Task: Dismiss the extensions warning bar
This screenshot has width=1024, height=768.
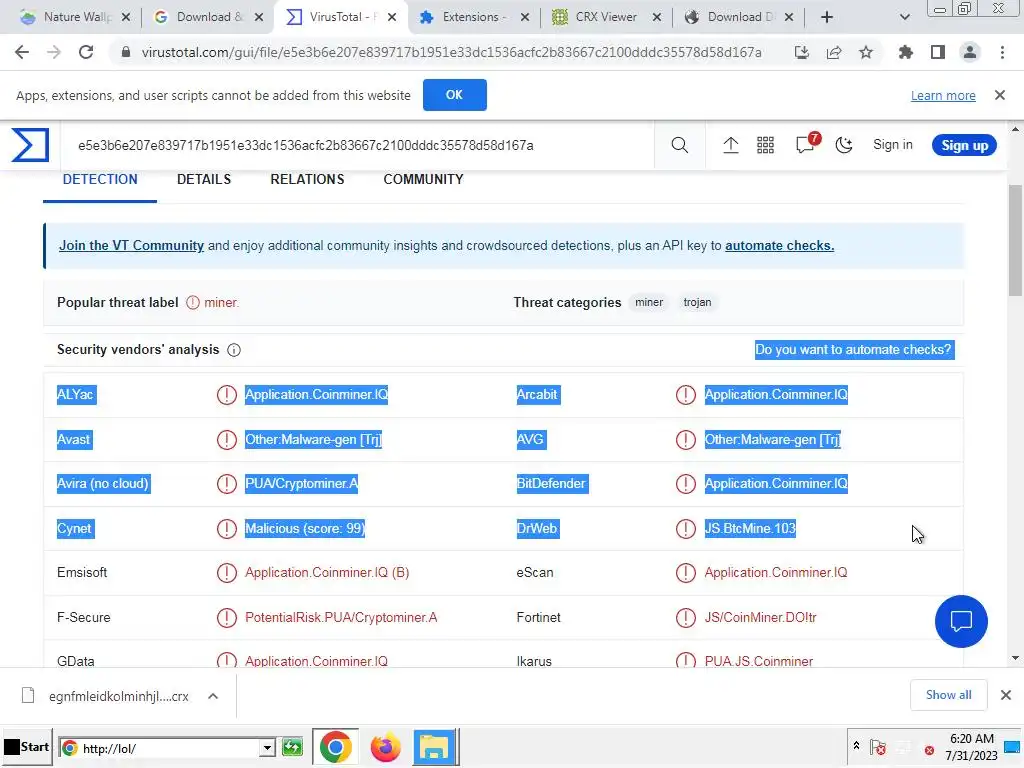Action: point(1000,95)
